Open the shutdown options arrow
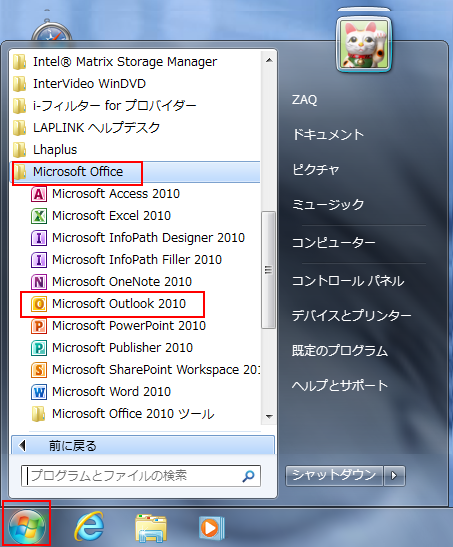This screenshot has height=547, width=453. [394, 475]
